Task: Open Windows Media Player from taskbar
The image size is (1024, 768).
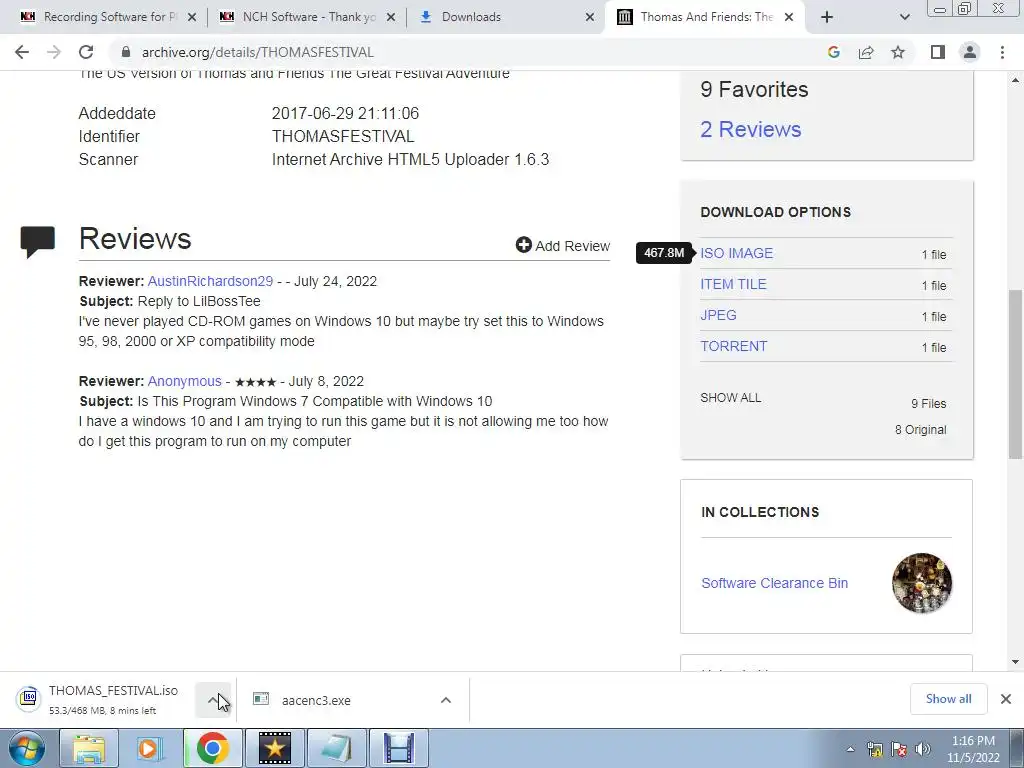Action: (150, 748)
